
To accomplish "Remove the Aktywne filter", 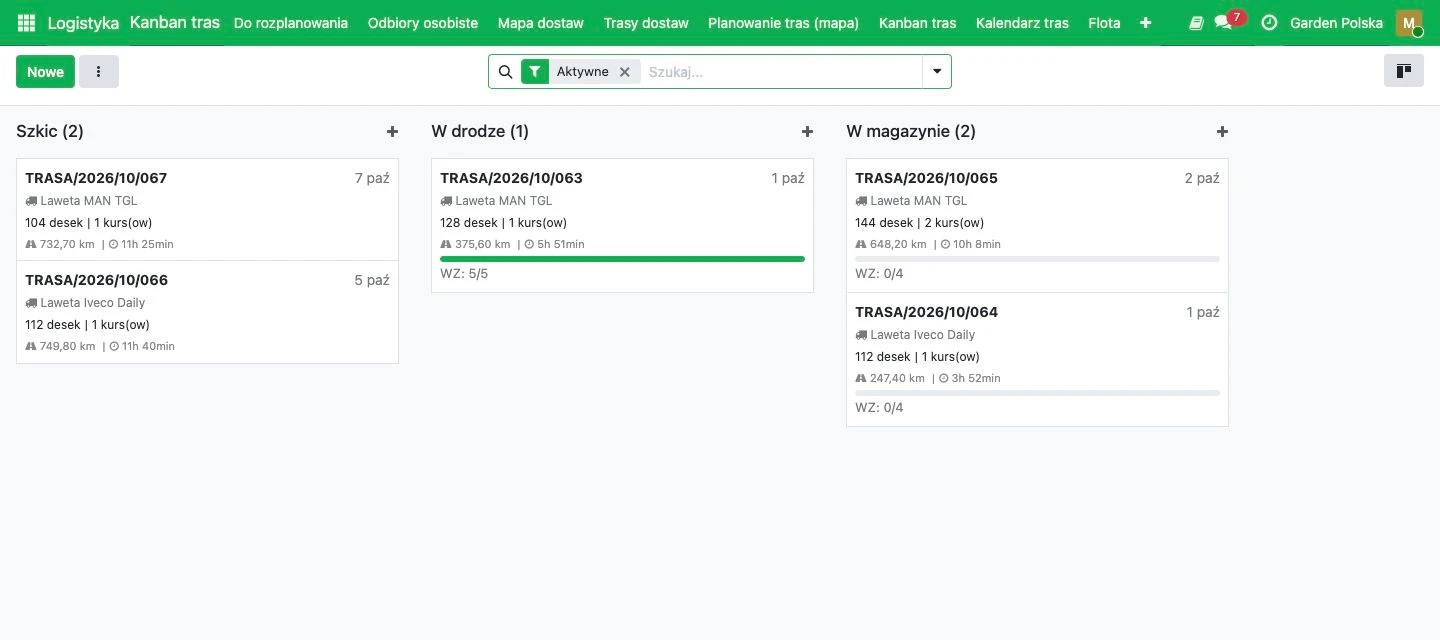I will coord(625,72).
